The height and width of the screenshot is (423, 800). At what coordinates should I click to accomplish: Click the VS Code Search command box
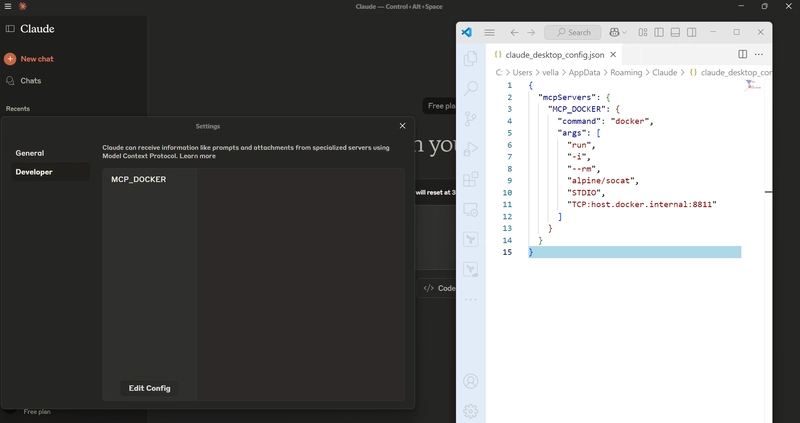coord(572,32)
